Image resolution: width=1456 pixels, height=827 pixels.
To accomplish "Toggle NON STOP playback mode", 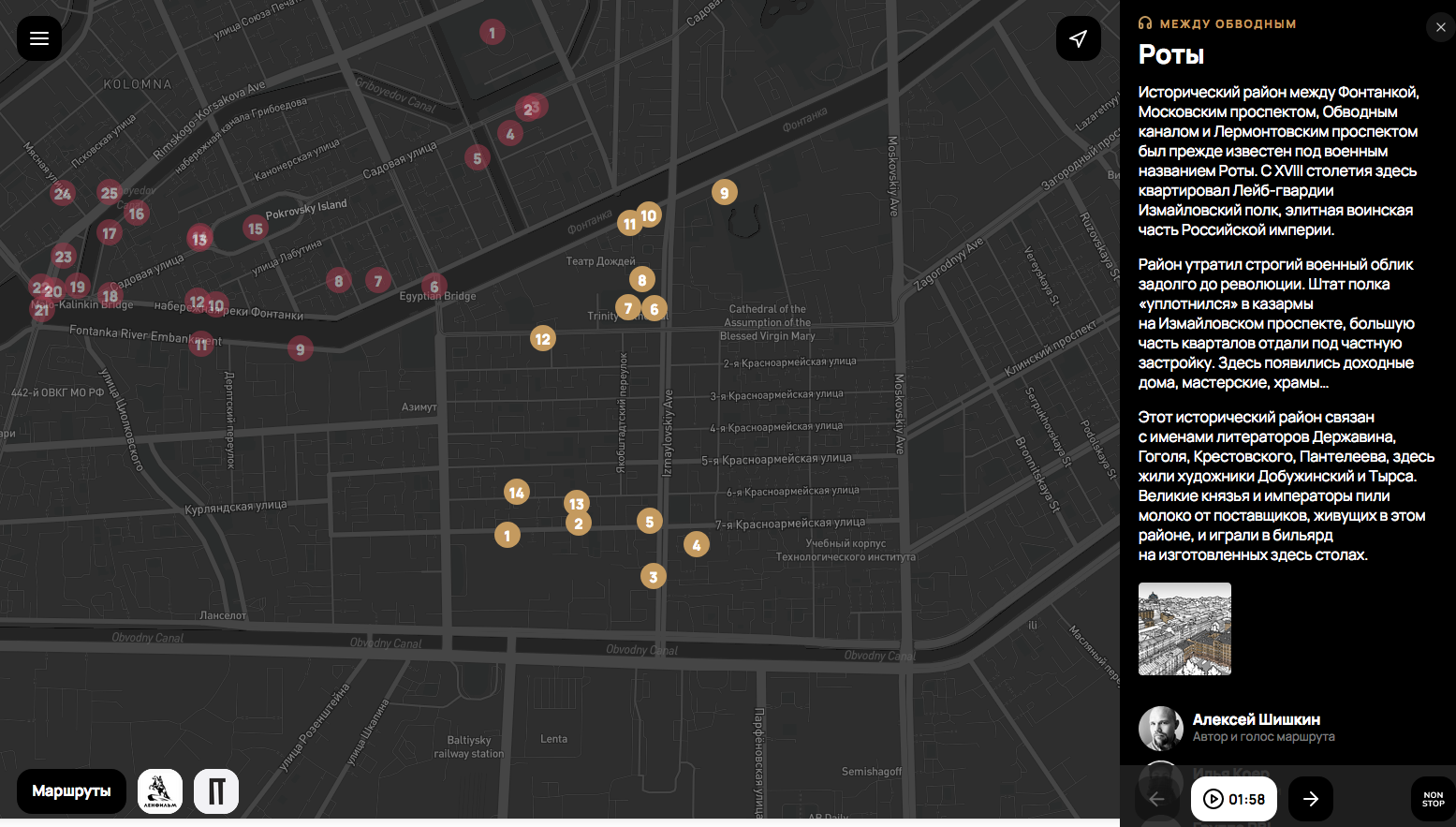I will click(1433, 799).
